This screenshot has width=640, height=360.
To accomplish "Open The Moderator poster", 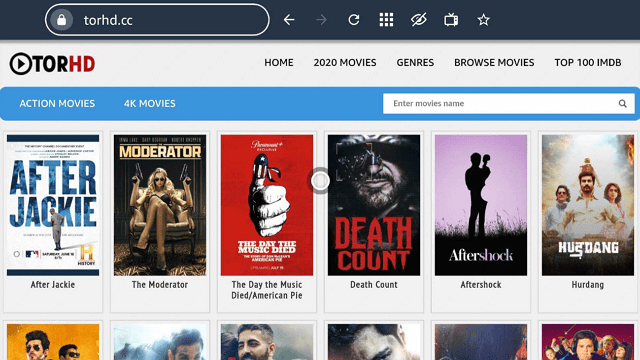I will point(160,205).
